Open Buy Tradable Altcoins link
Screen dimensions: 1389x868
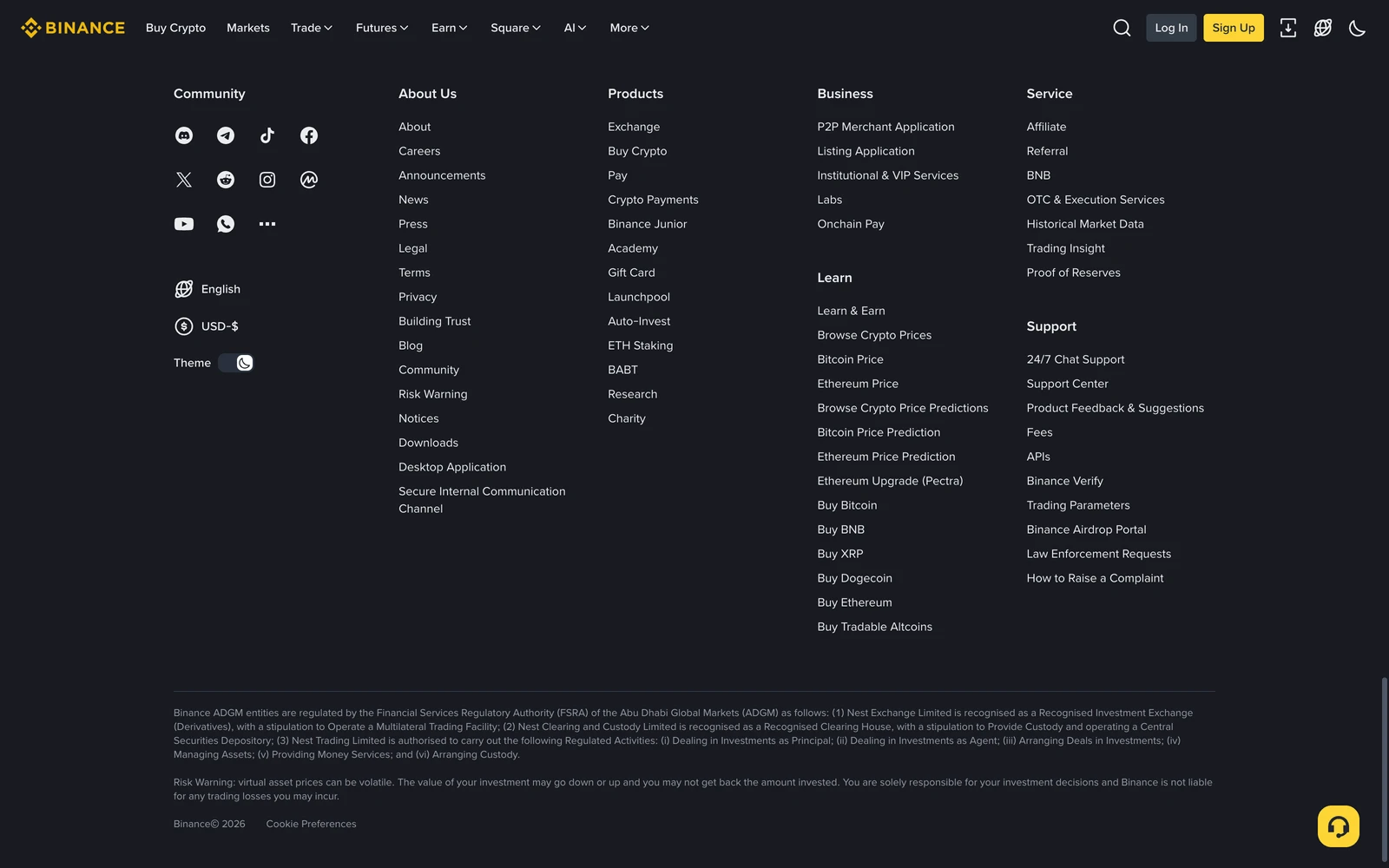pyautogui.click(x=874, y=627)
